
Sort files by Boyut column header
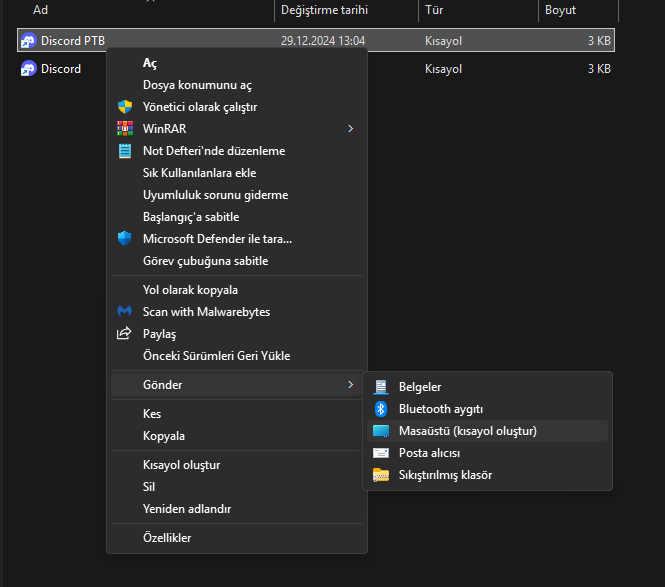[x=560, y=10]
